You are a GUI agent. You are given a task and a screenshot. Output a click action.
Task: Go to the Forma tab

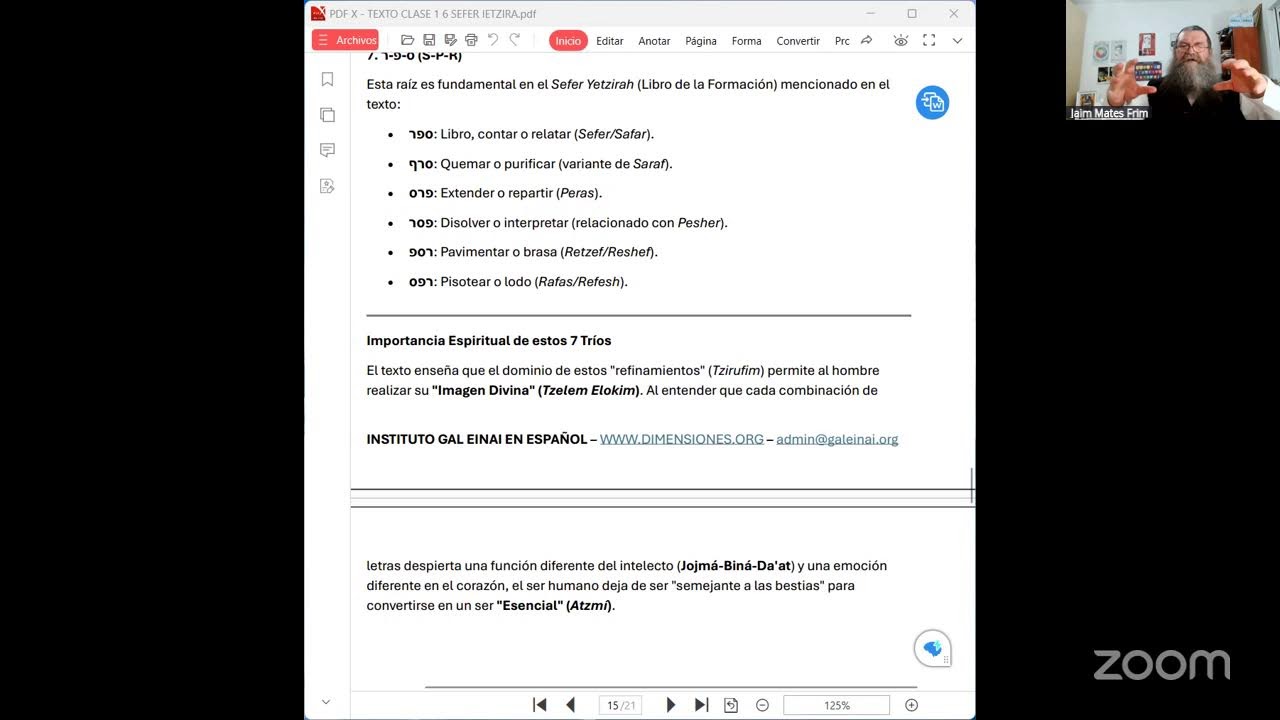pos(746,41)
